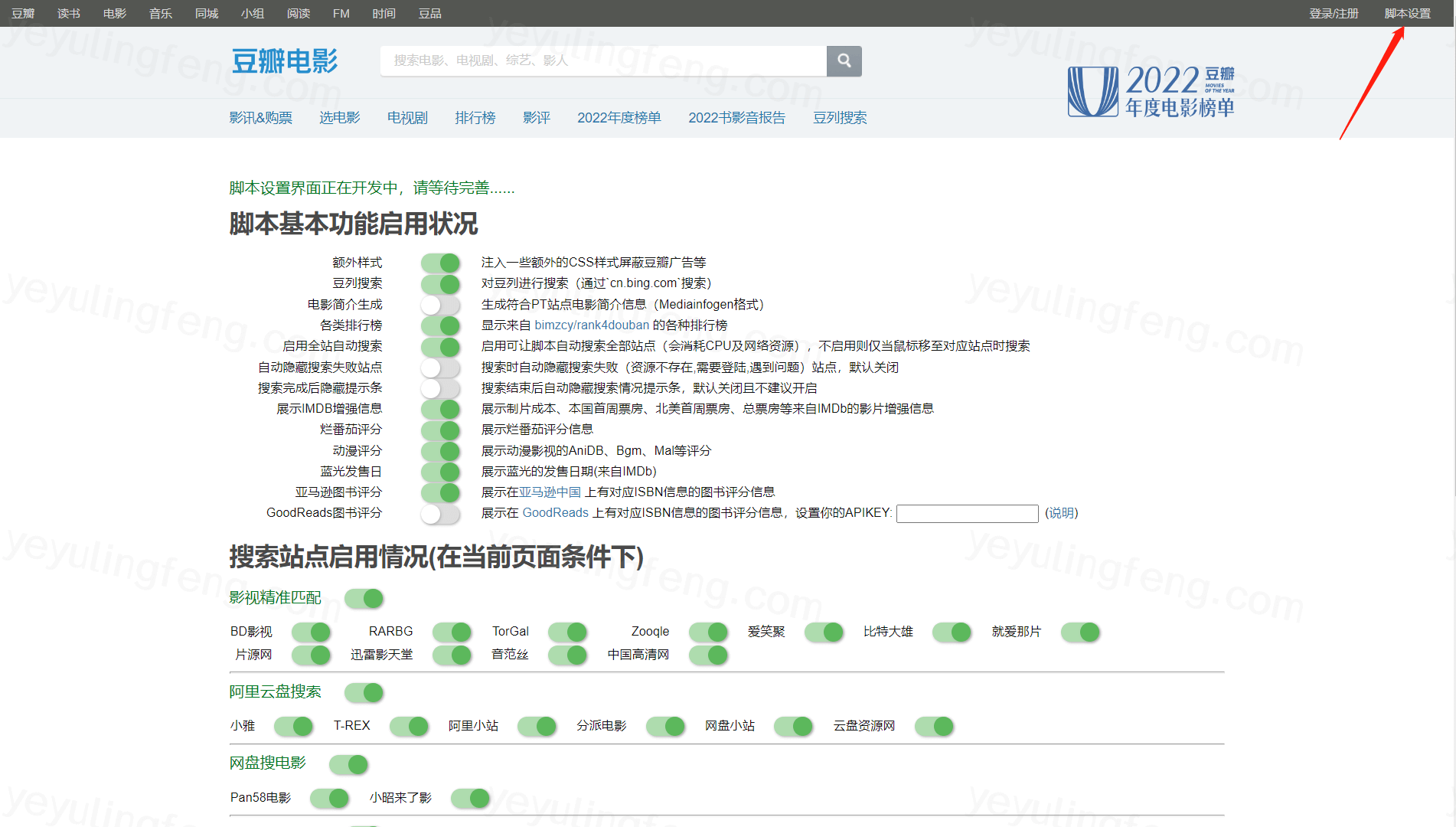Open the 影讯&购票 tab

pos(260,118)
